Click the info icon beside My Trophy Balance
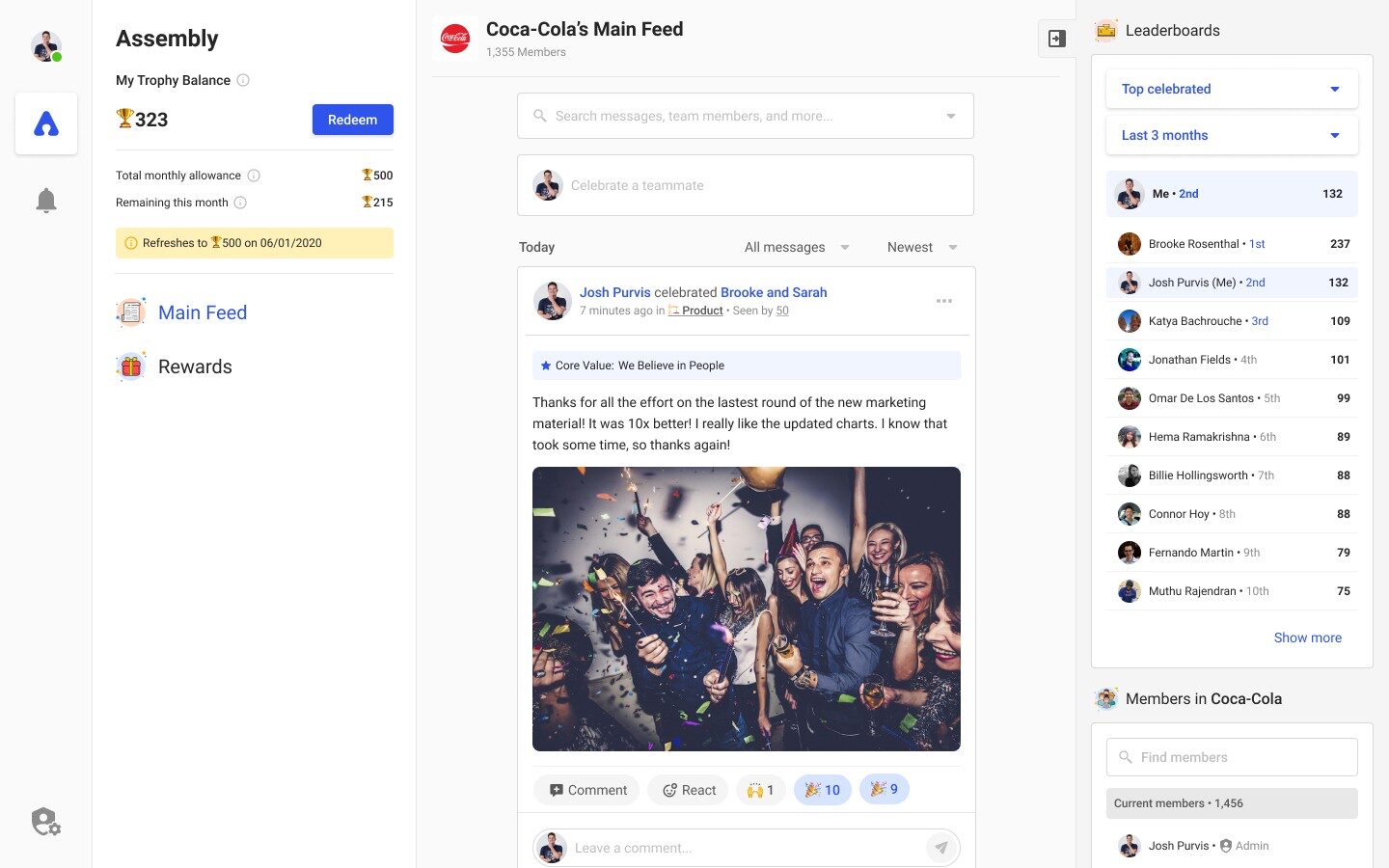This screenshot has height=868, width=1389. coord(243,80)
